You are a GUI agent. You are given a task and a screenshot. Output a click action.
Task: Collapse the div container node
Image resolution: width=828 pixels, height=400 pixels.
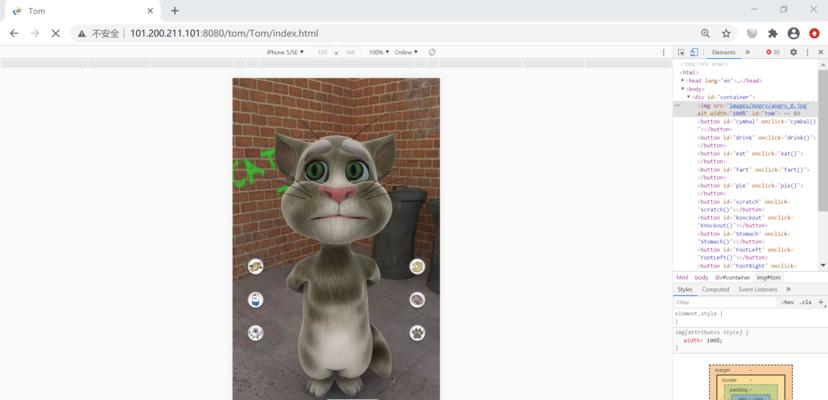(x=689, y=97)
